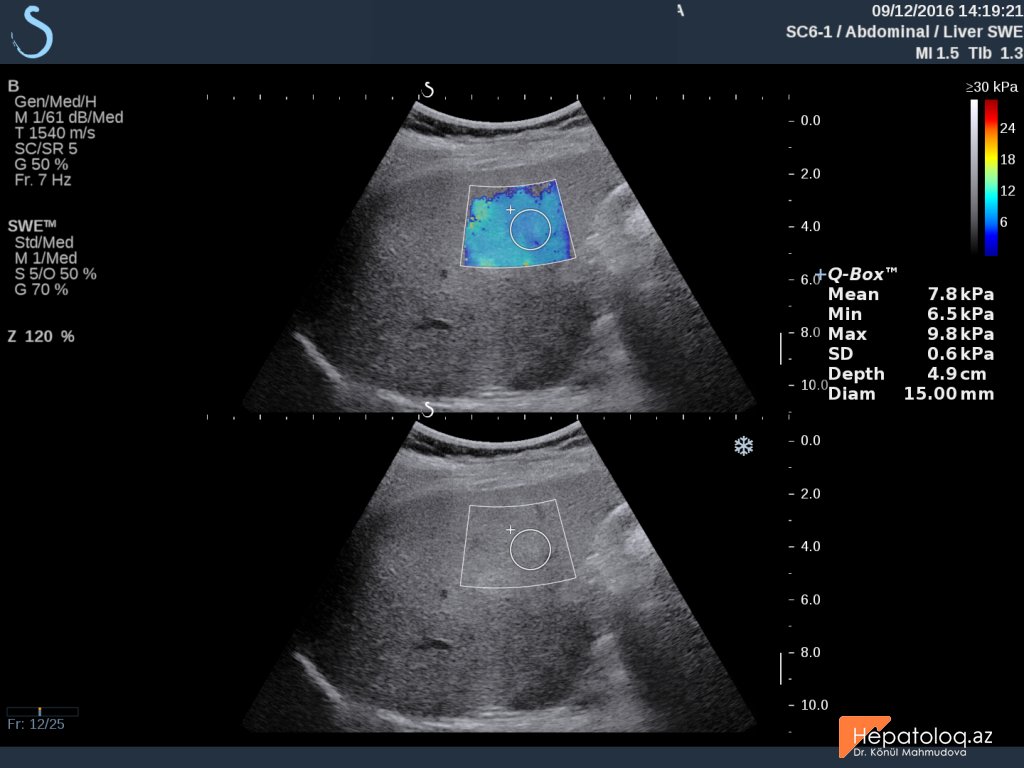Click the cine frame slider above Fr: 12/25
The height and width of the screenshot is (768, 1024).
[x=42, y=711]
